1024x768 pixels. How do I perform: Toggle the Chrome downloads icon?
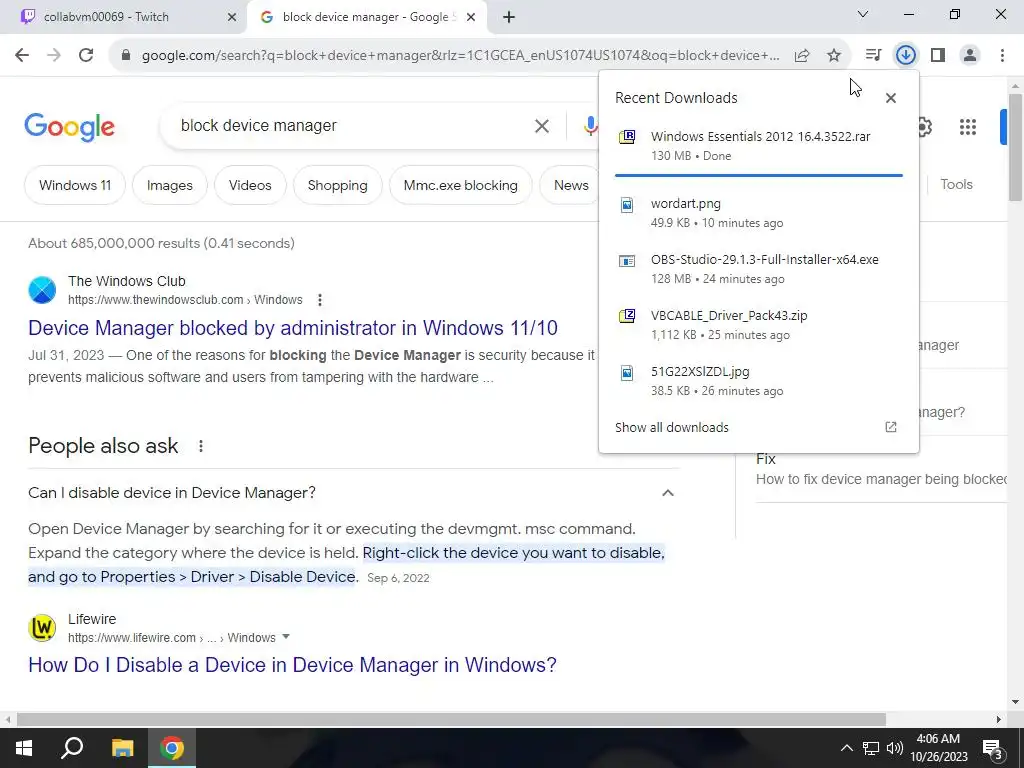[905, 56]
